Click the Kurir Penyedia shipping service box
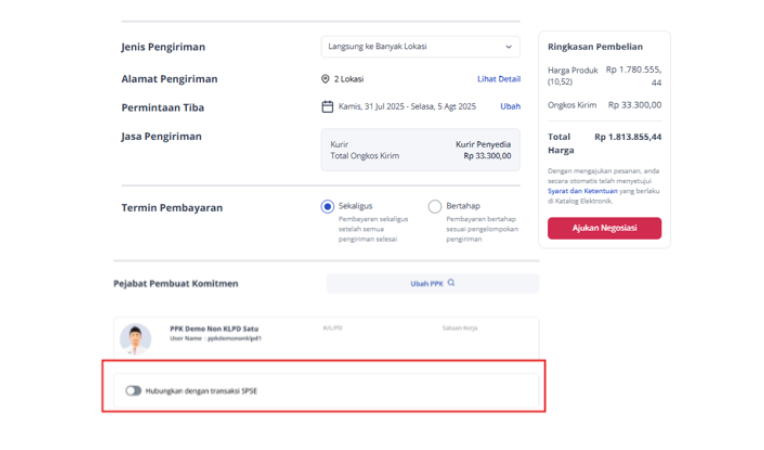The width and height of the screenshot is (764, 450). (420, 150)
